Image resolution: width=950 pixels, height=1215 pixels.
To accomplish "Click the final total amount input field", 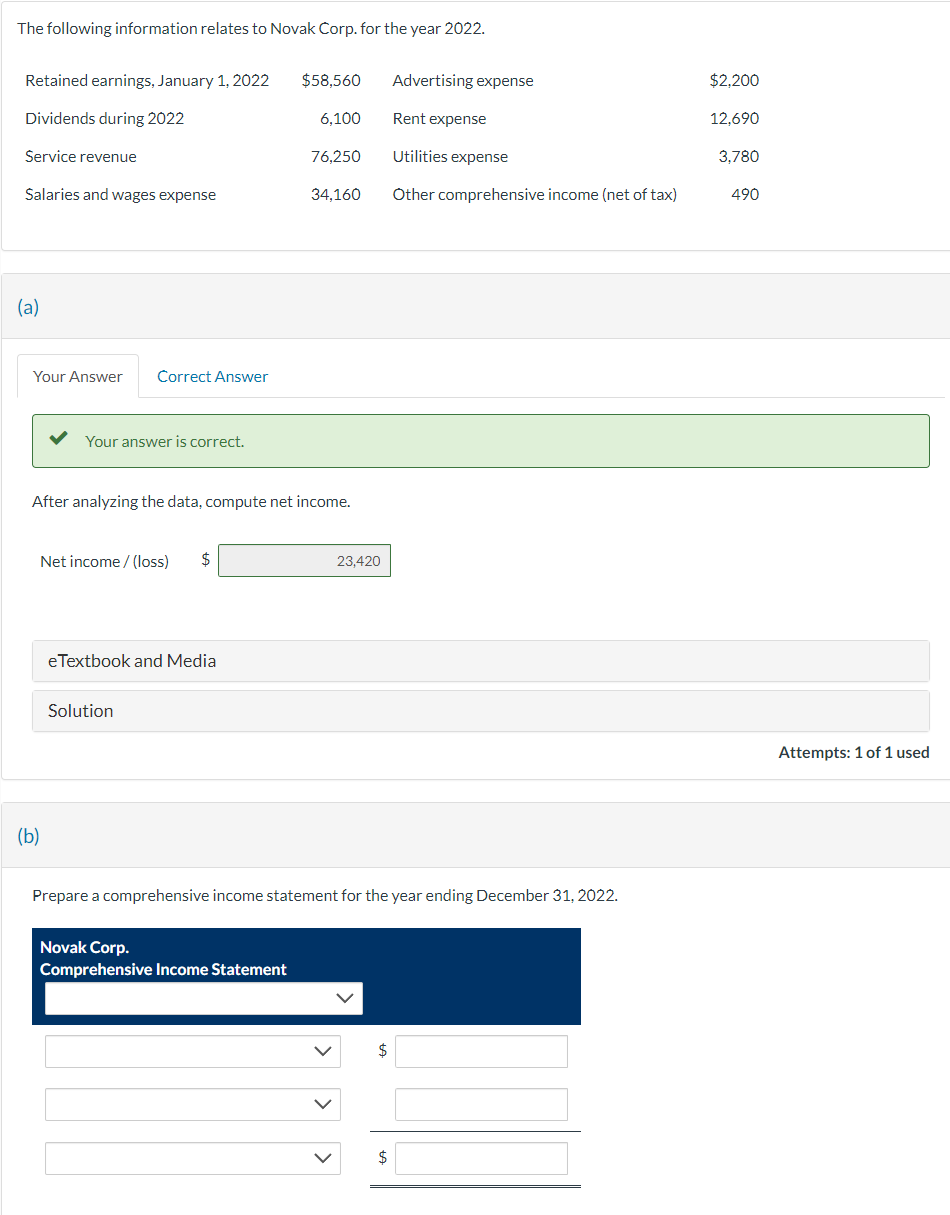I will pos(481,1158).
